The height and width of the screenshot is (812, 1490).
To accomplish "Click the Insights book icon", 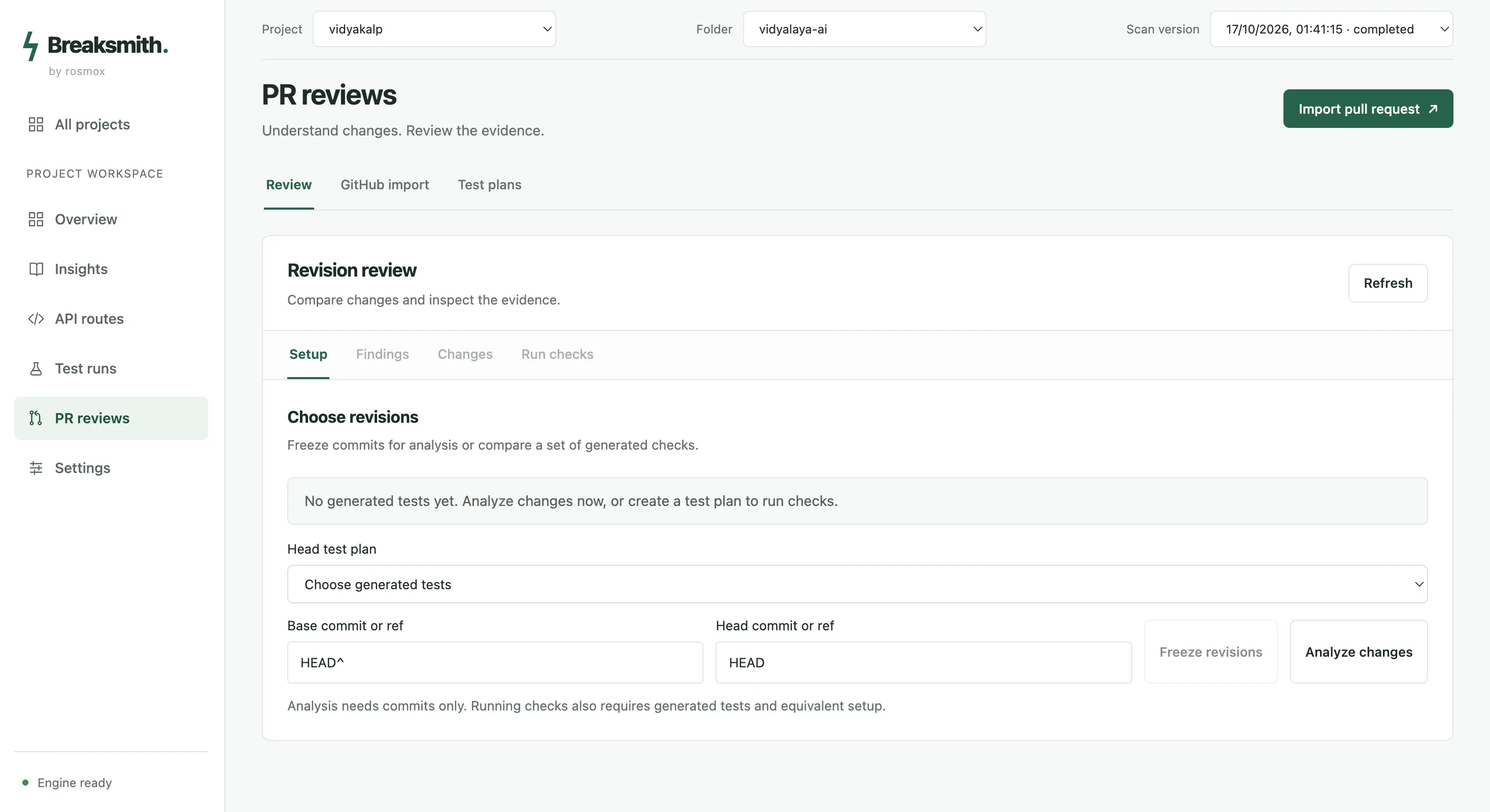I will [x=36, y=269].
